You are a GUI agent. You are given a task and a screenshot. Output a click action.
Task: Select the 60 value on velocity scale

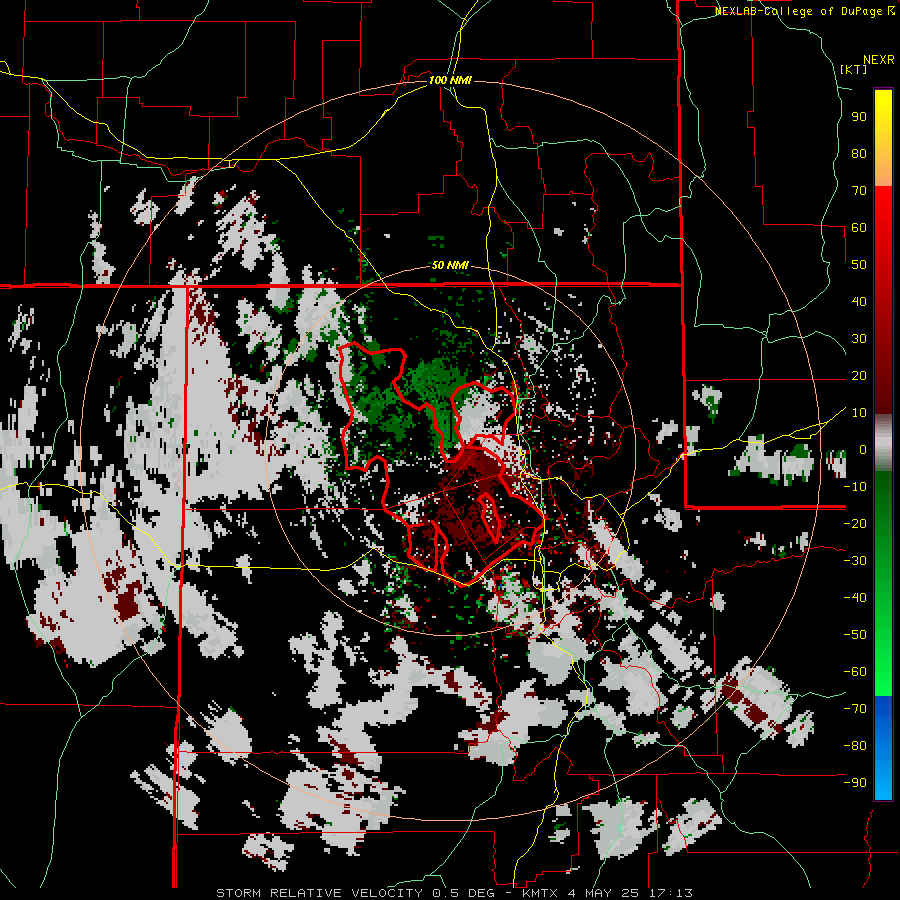(859, 227)
